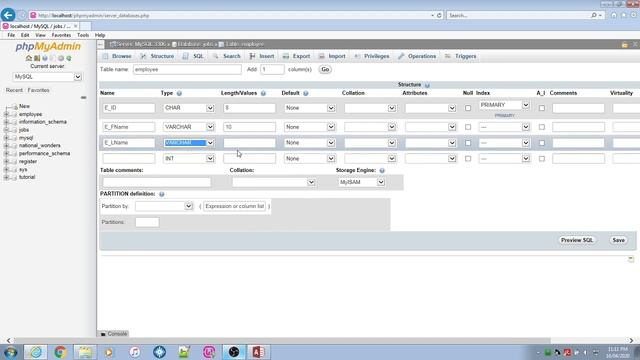The image size is (640, 360).
Task: Switch to the Insert tab
Action: [x=262, y=56]
